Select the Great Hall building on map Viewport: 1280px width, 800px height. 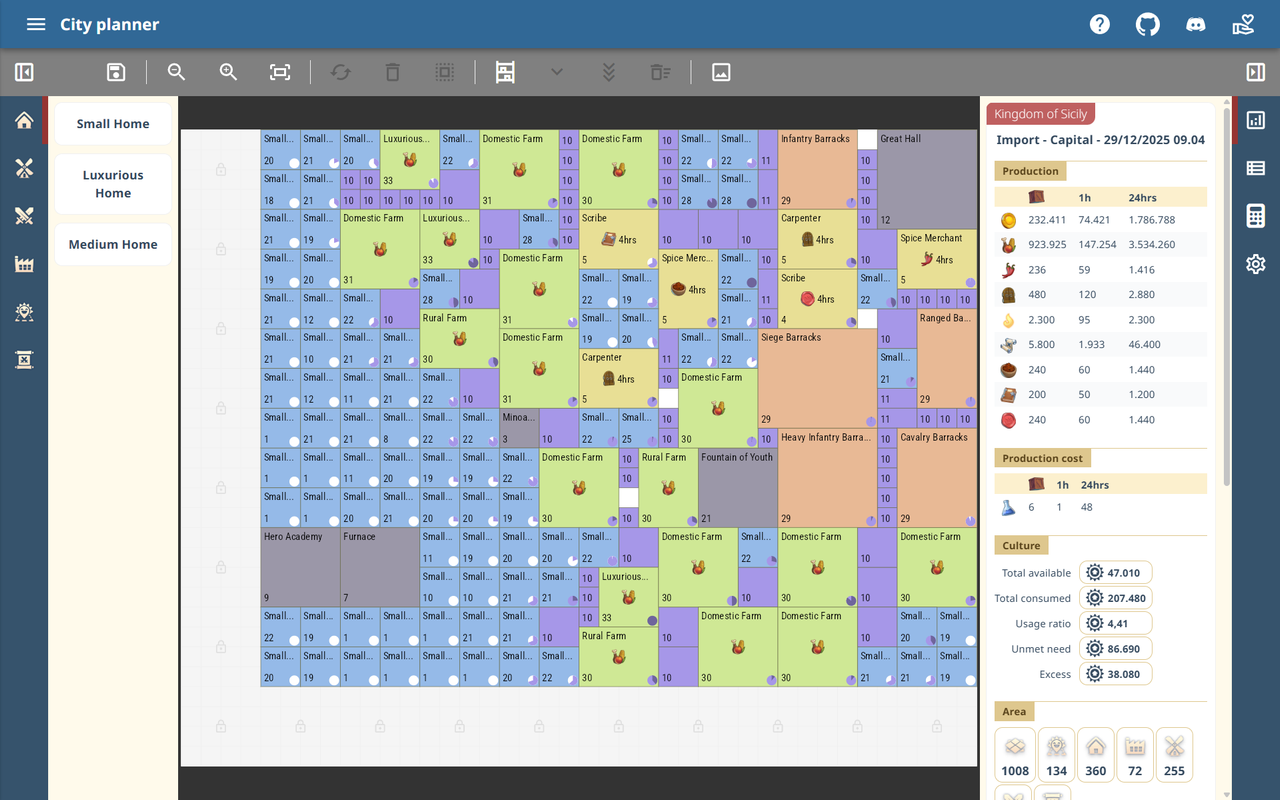tap(927, 178)
